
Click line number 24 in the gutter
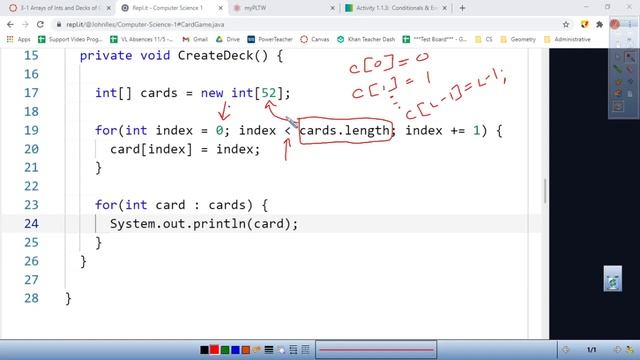pyautogui.click(x=31, y=224)
